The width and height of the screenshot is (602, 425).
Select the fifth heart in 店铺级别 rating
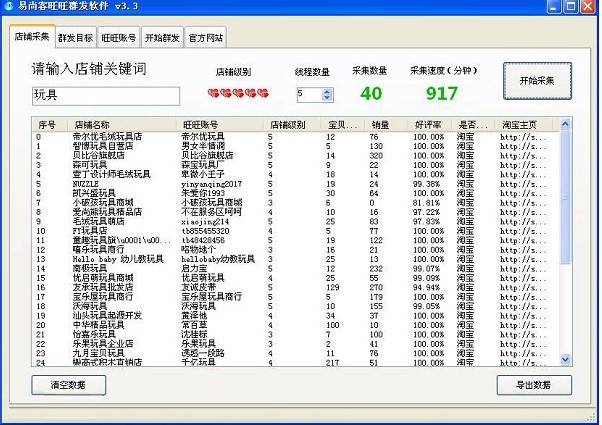coord(263,93)
